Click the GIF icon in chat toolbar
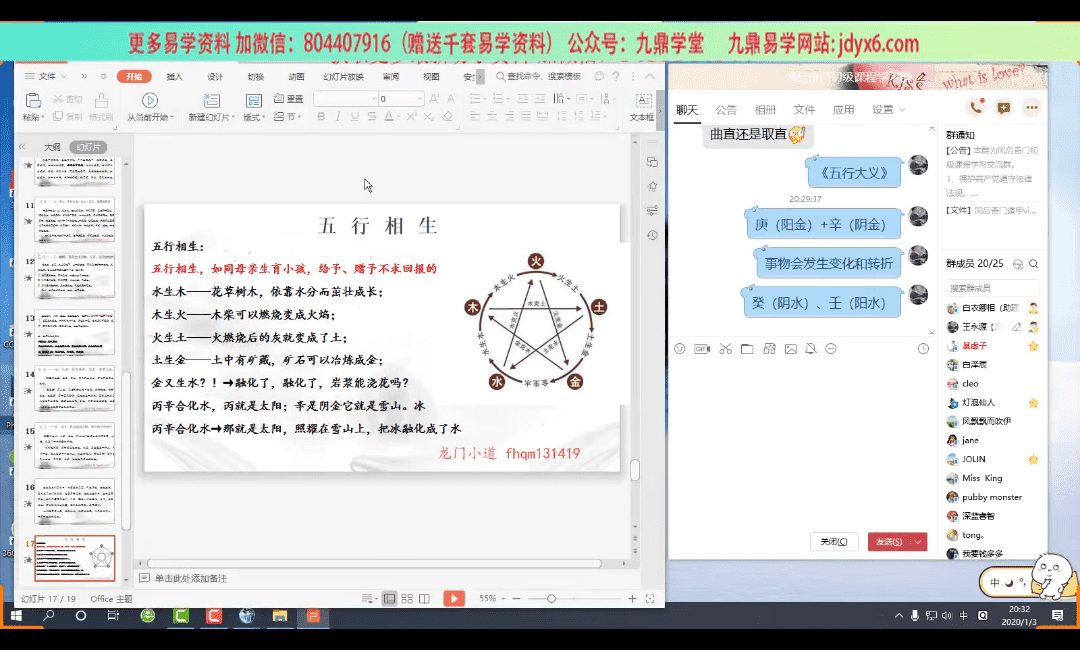This screenshot has height=650, width=1080. point(702,349)
